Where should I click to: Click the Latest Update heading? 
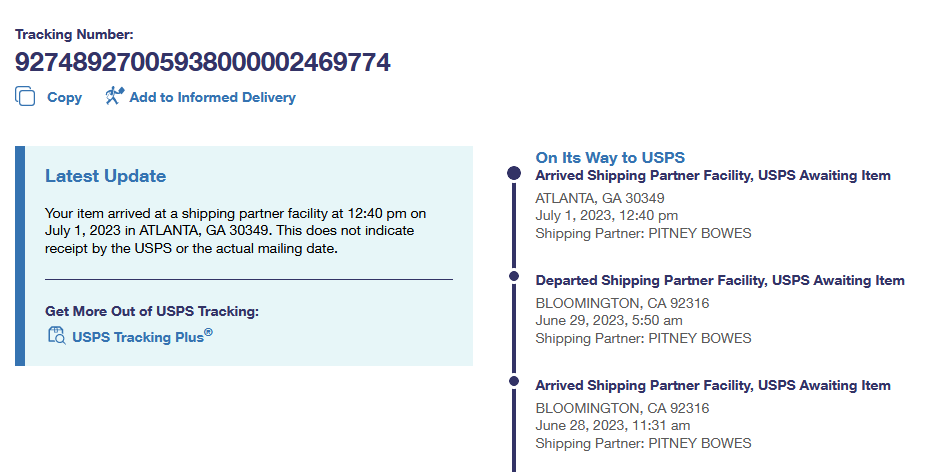pyautogui.click(x=105, y=176)
